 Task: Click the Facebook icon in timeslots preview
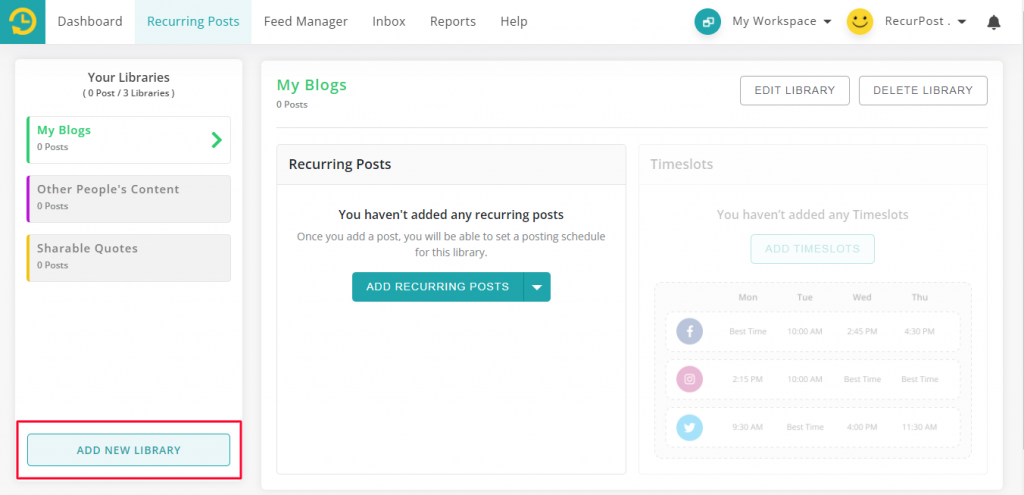(690, 331)
